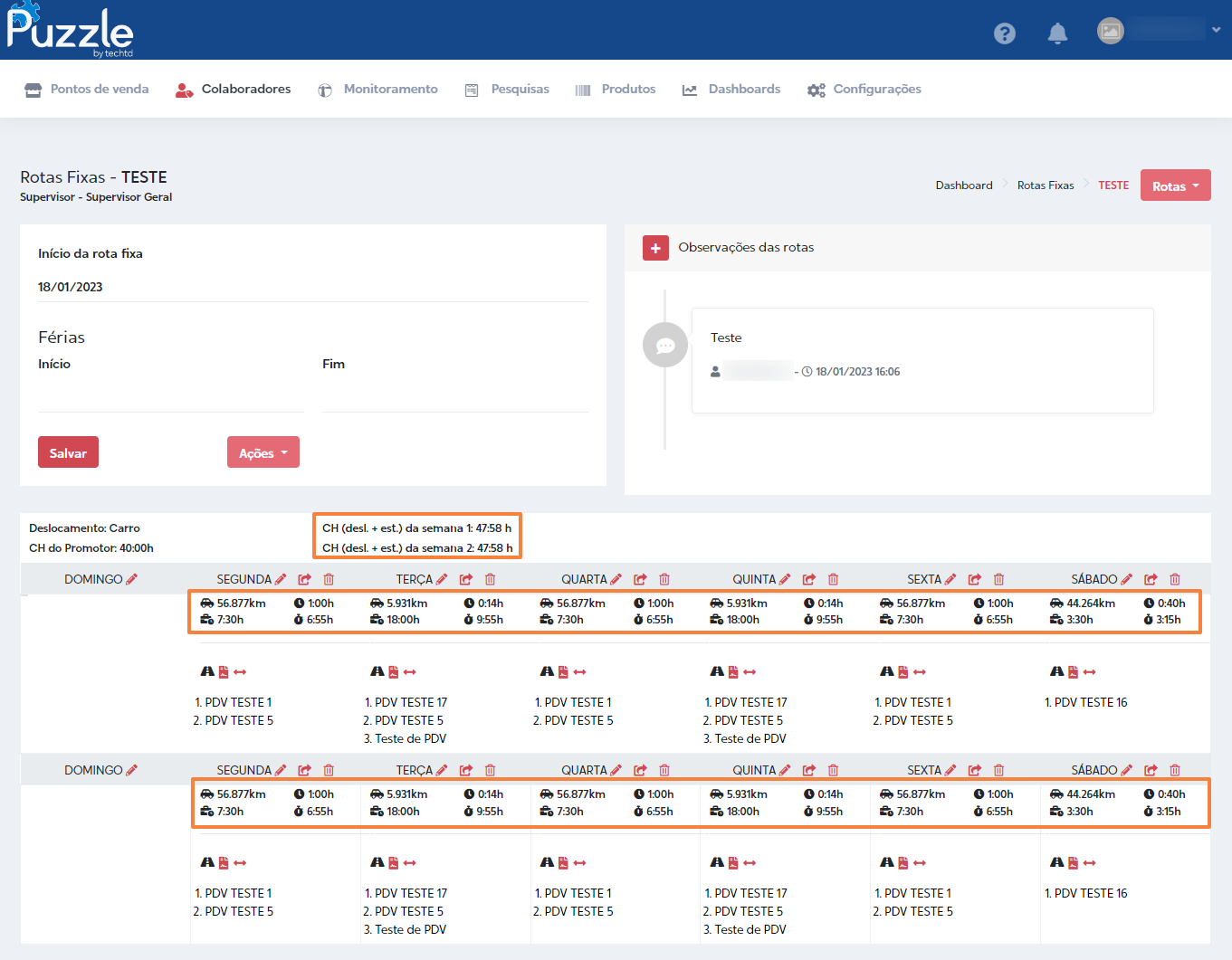
Task: Open Monitoramento in the navigation bar
Action: click(x=377, y=89)
